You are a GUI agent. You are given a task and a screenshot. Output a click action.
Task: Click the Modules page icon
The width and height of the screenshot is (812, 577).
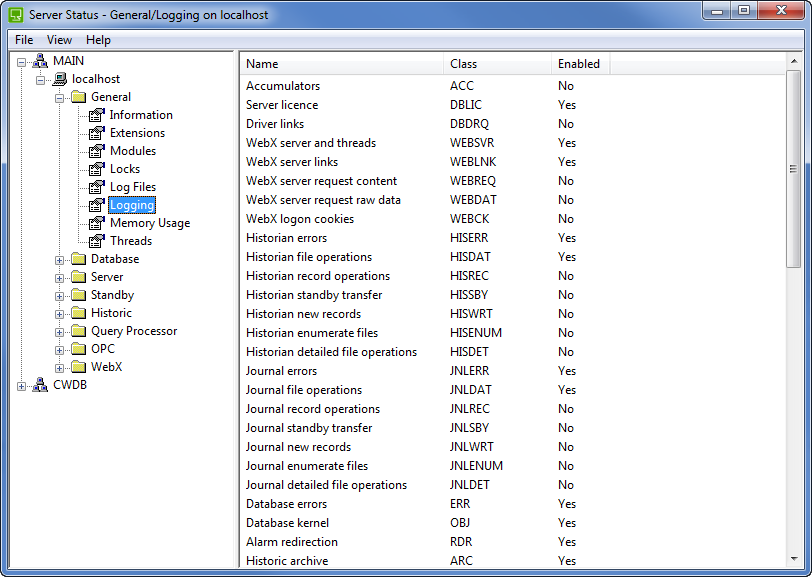(97, 151)
